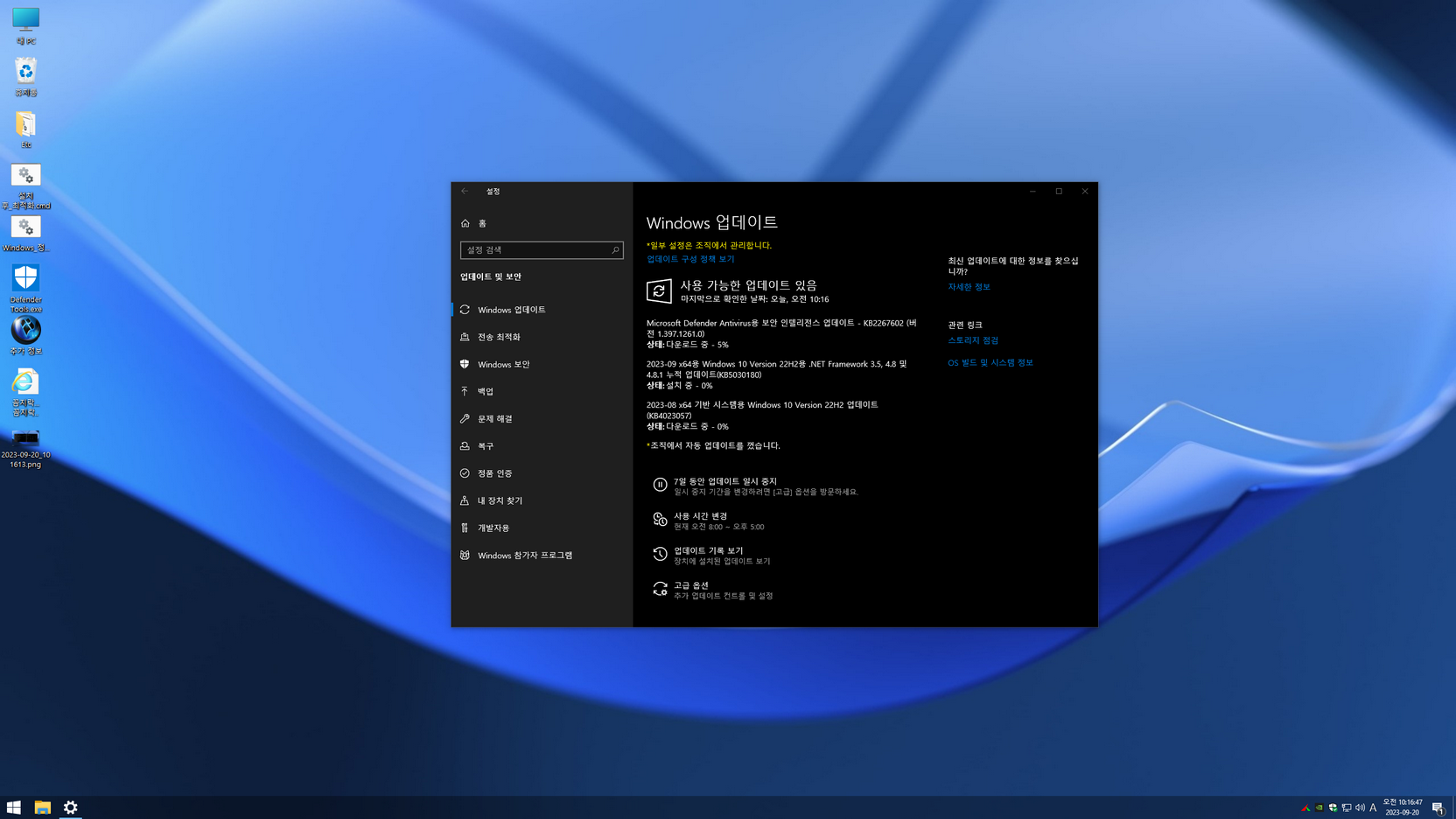Open File Explorer from taskbar
1456x819 pixels.
tap(42, 808)
